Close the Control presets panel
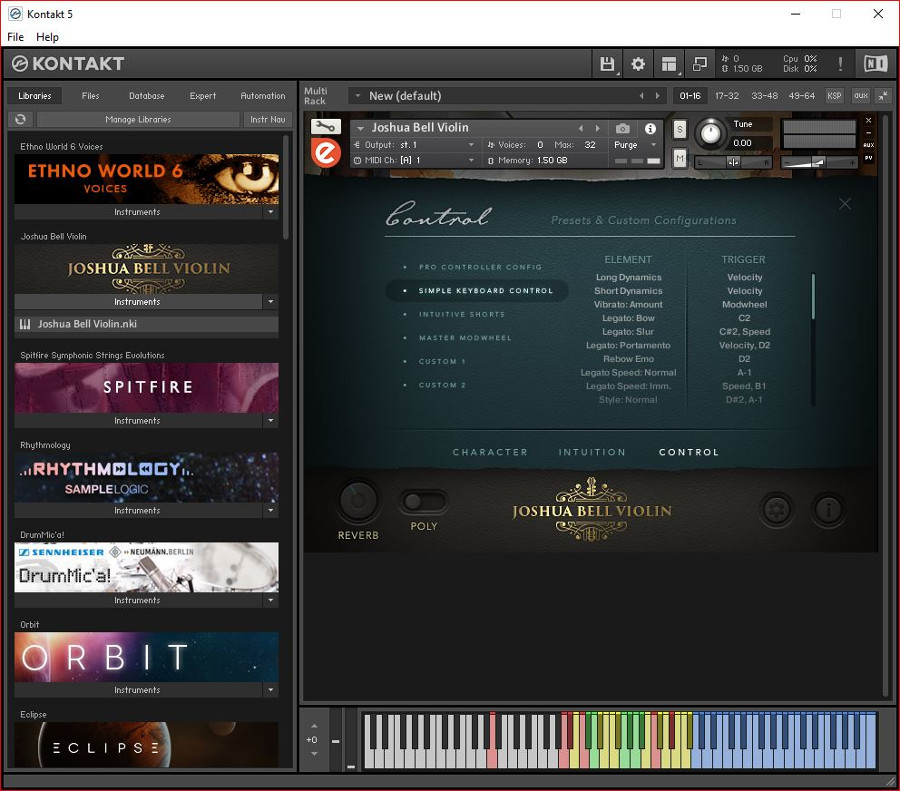 pyautogui.click(x=845, y=204)
